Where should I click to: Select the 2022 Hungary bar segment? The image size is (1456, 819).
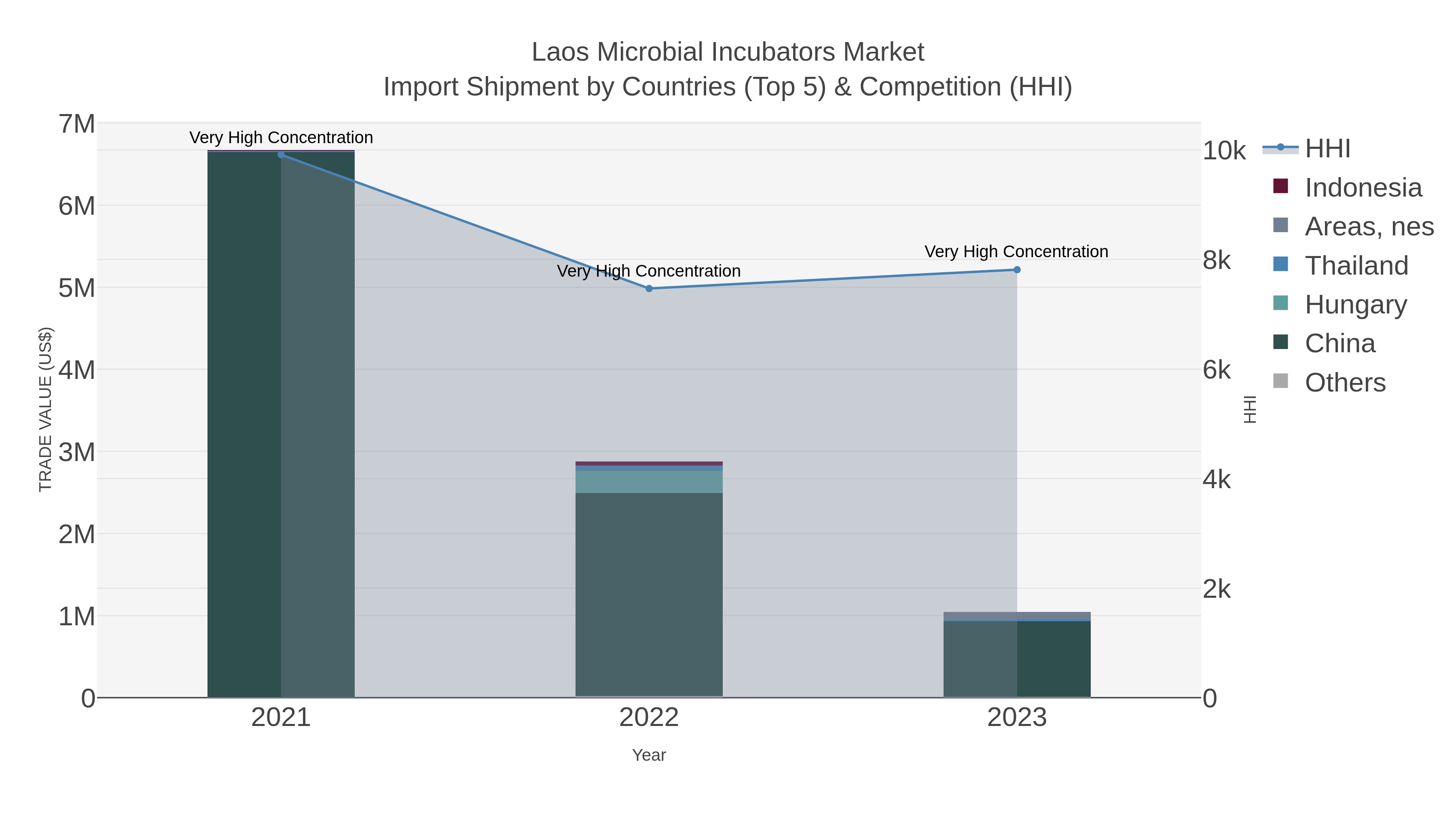click(x=649, y=482)
